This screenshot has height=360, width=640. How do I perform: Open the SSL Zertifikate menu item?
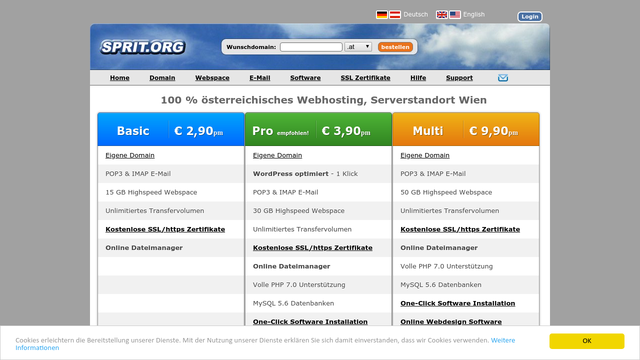point(365,78)
